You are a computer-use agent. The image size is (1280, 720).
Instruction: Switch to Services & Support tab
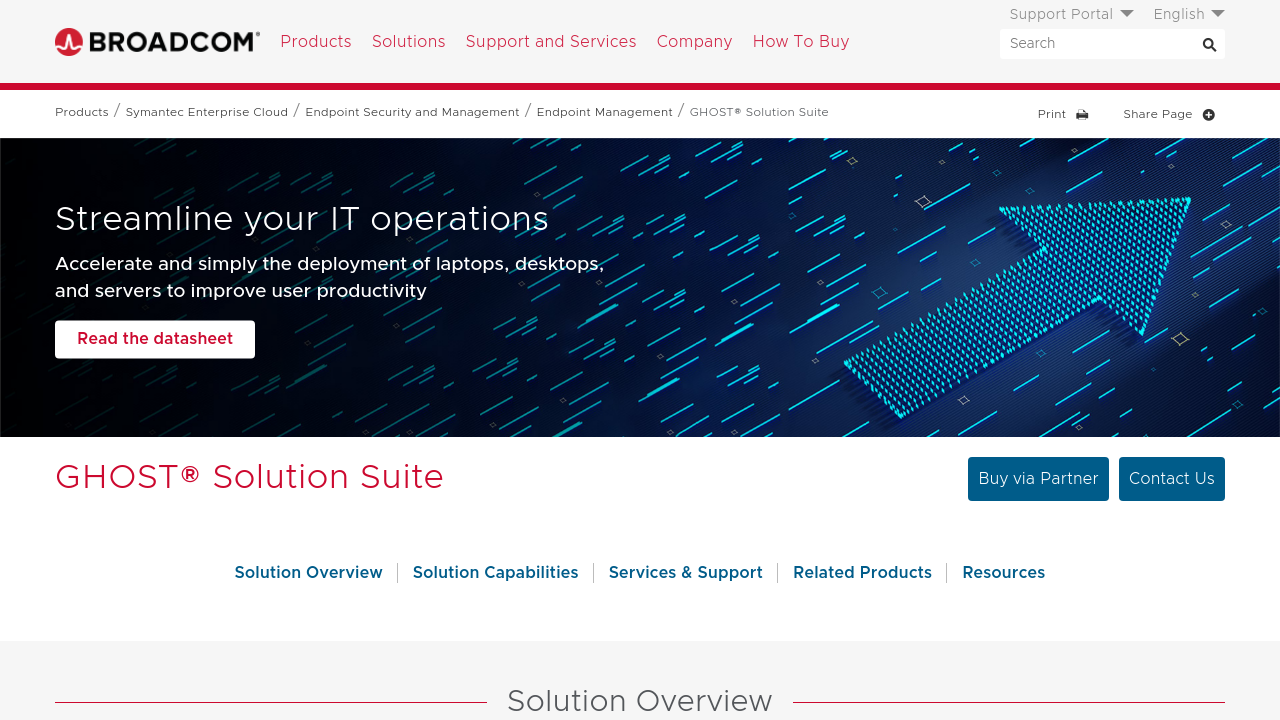point(685,573)
